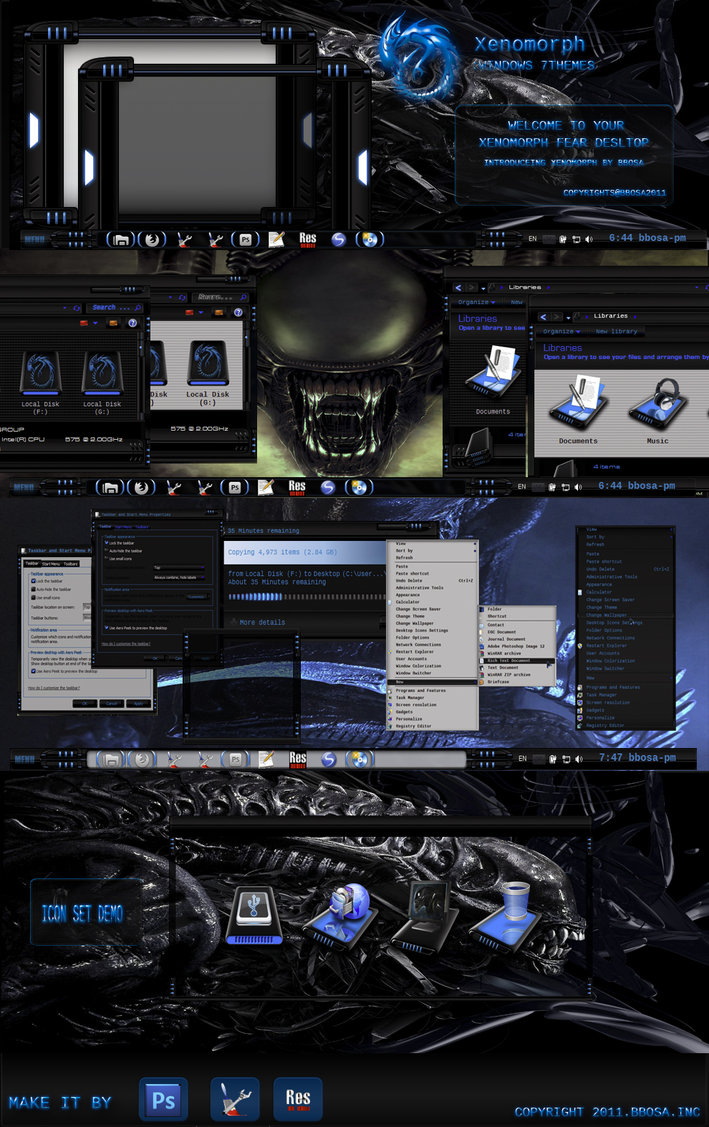Viewport: 709px width, 1127px height.
Task: Open the Organize dropdown beside New library
Action: click(562, 331)
